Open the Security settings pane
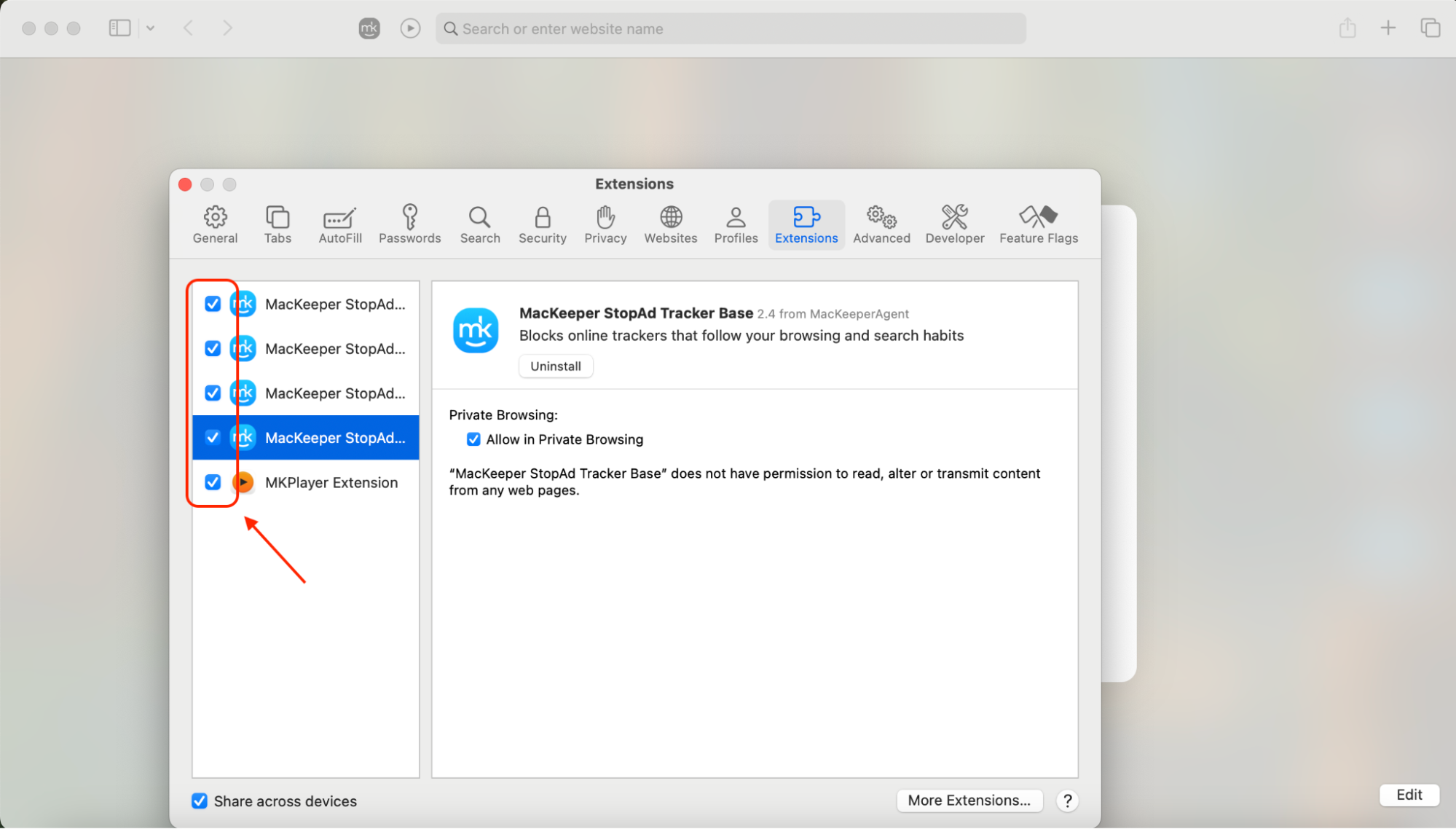 point(542,224)
